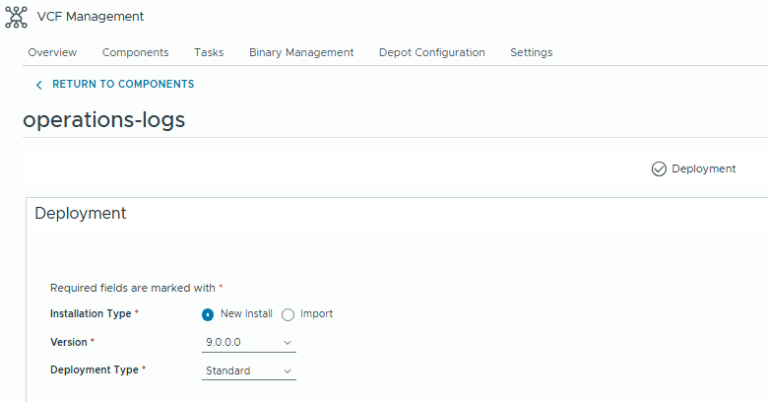Image resolution: width=768 pixels, height=402 pixels.
Task: Select the Depot Configuration tab
Action: click(x=432, y=52)
